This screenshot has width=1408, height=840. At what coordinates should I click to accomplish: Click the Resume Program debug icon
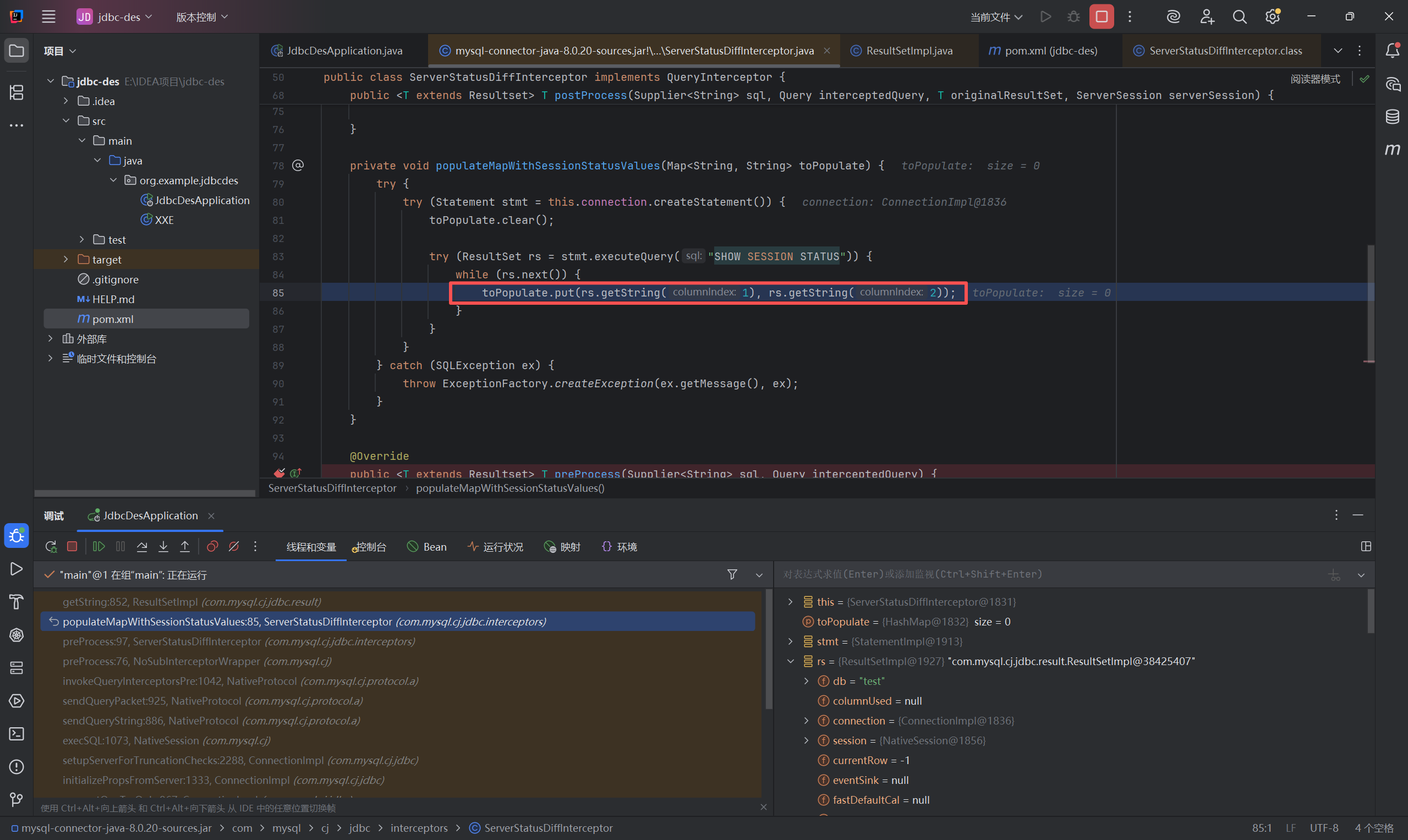tap(98, 546)
